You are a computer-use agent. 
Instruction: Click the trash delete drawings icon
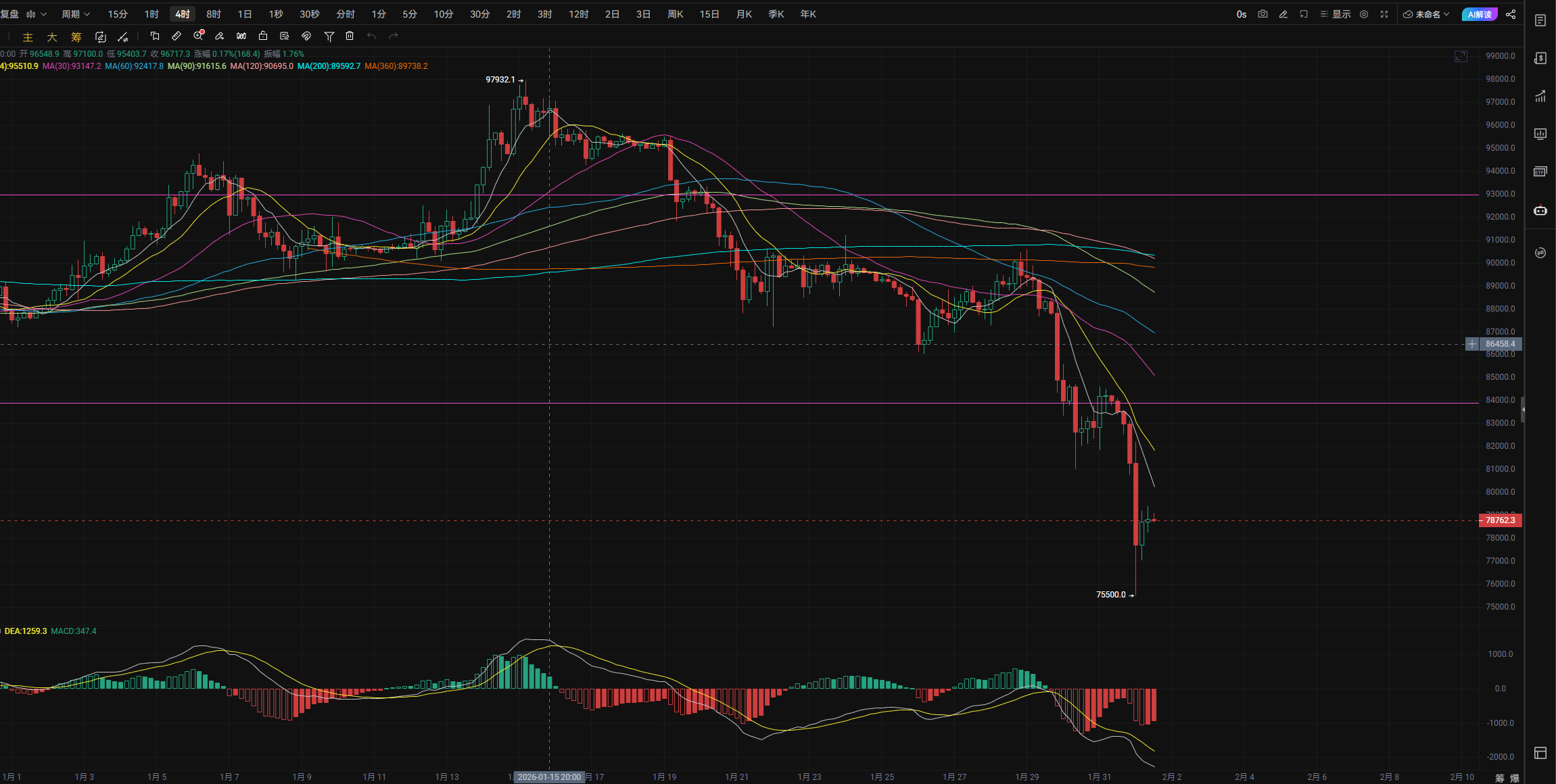coord(350,36)
